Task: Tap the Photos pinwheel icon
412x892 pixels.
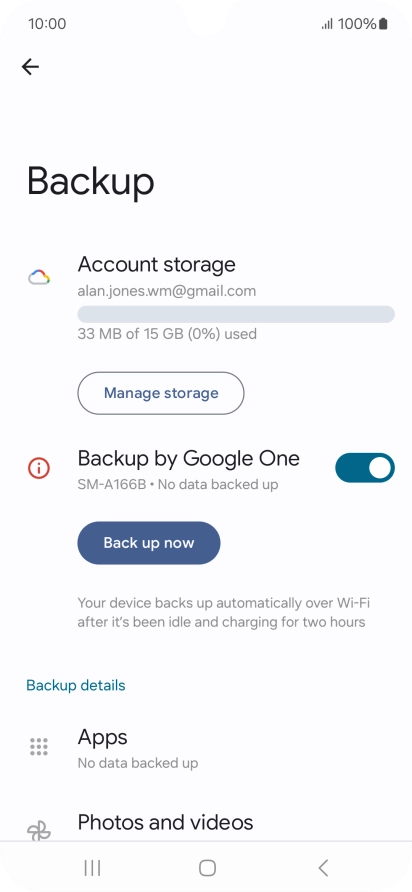Action: tap(39, 831)
